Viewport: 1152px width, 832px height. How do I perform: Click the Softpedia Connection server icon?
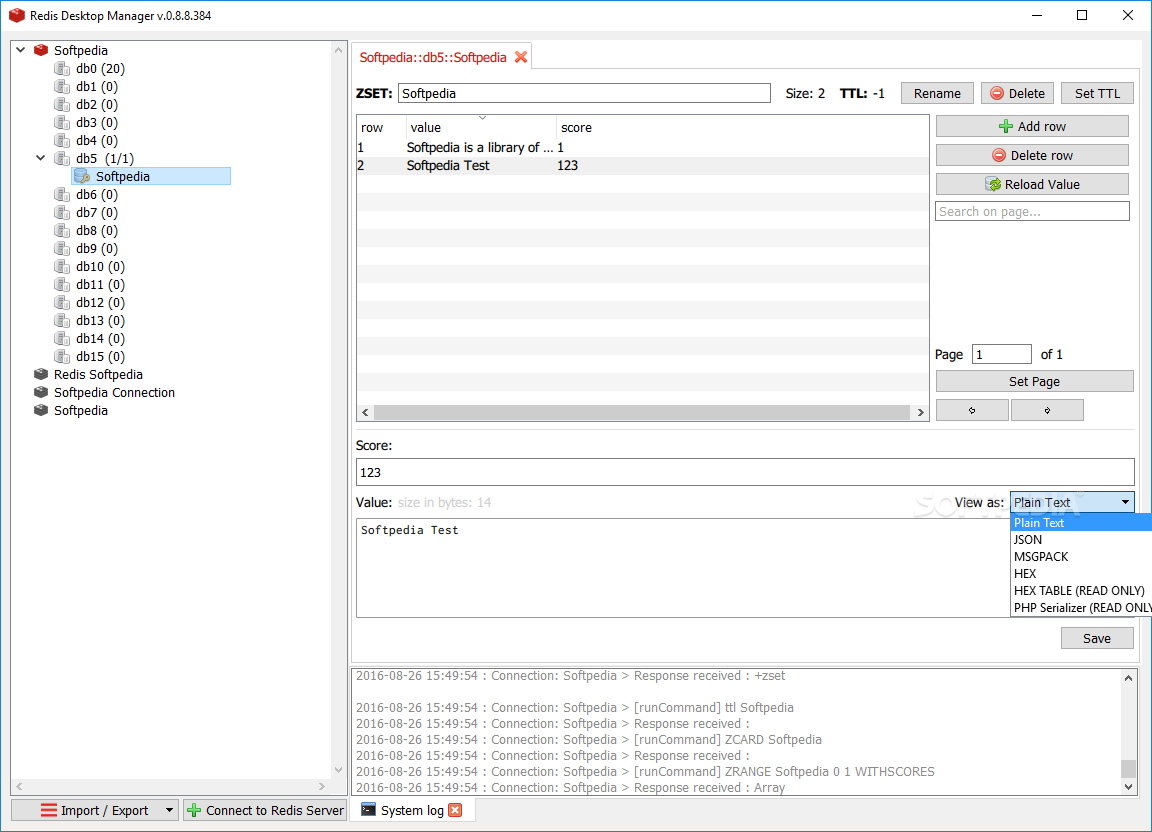pyautogui.click(x=41, y=392)
